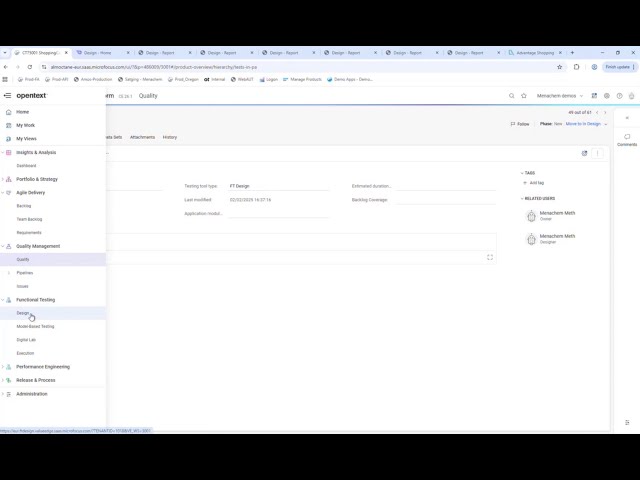Viewport: 640px width, 480px height.
Task: Click the Release & Process icon
Action: (9, 380)
